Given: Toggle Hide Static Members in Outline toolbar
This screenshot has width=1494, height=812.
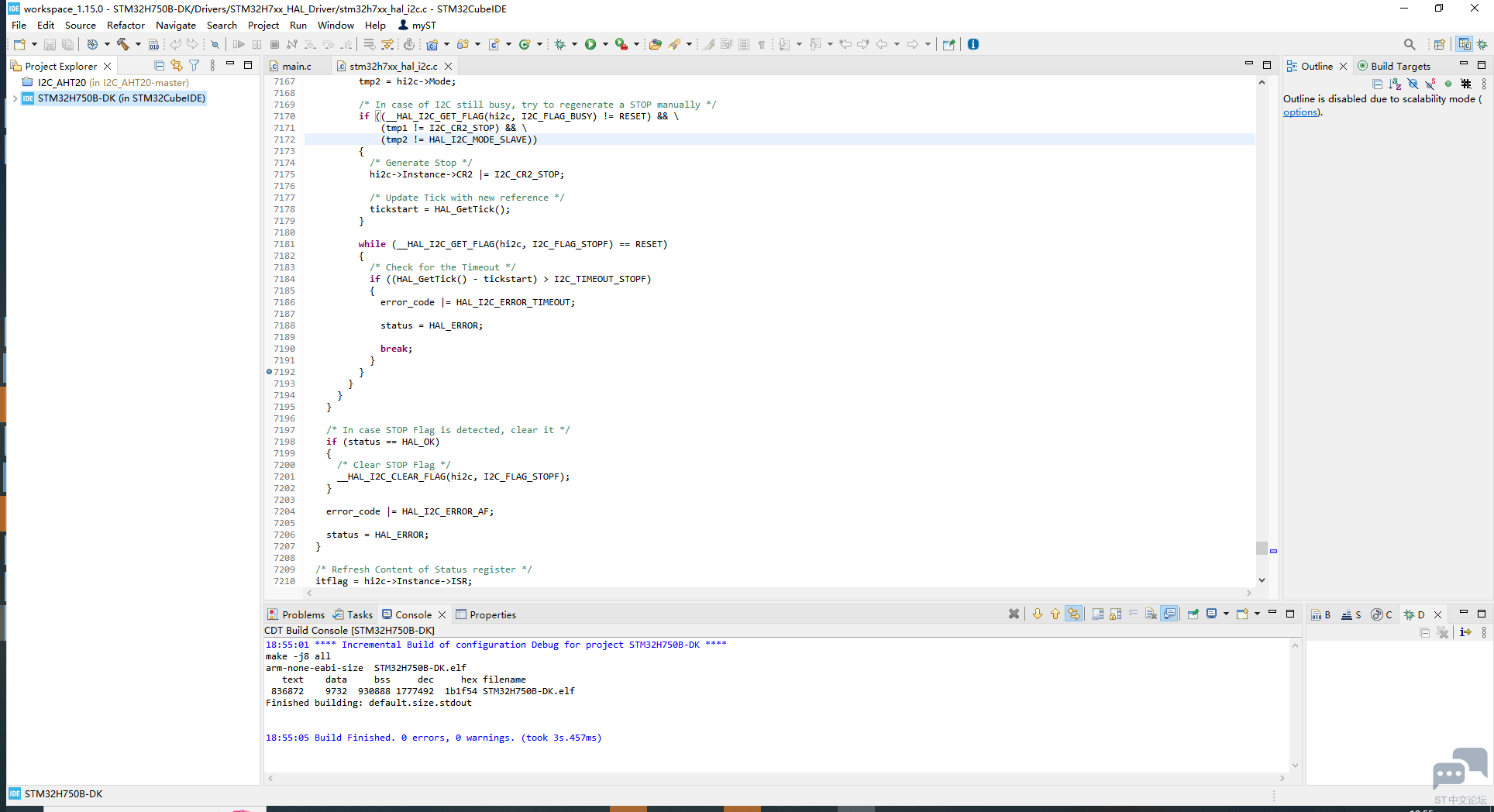Looking at the screenshot, I should (1430, 84).
